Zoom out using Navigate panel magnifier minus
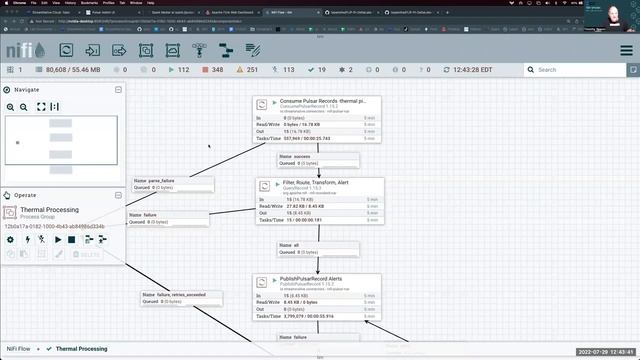This screenshot has height=360, width=640. [24, 107]
